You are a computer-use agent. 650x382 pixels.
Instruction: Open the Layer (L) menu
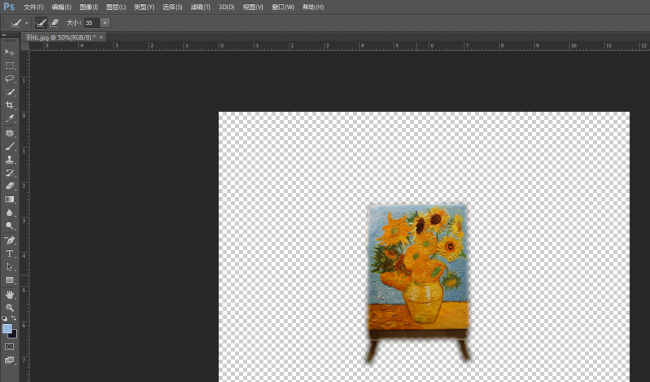pos(116,7)
